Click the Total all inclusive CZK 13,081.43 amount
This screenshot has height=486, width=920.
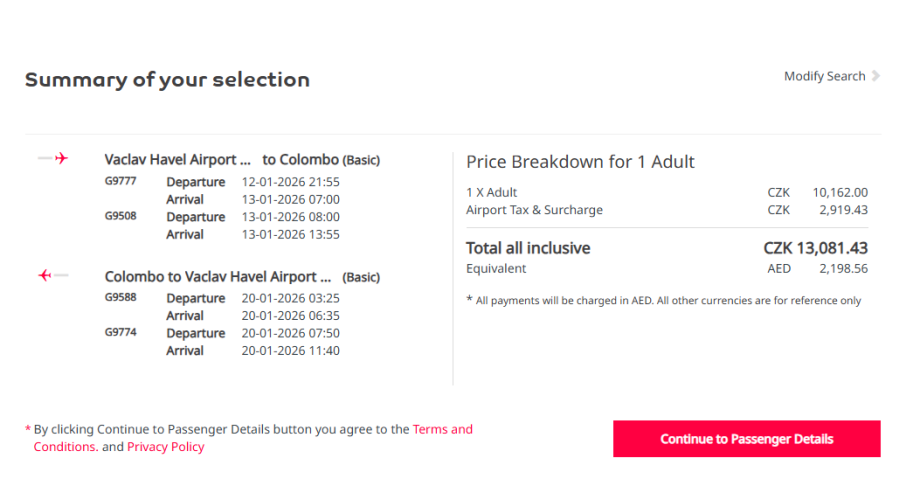pyautogui.click(x=815, y=248)
